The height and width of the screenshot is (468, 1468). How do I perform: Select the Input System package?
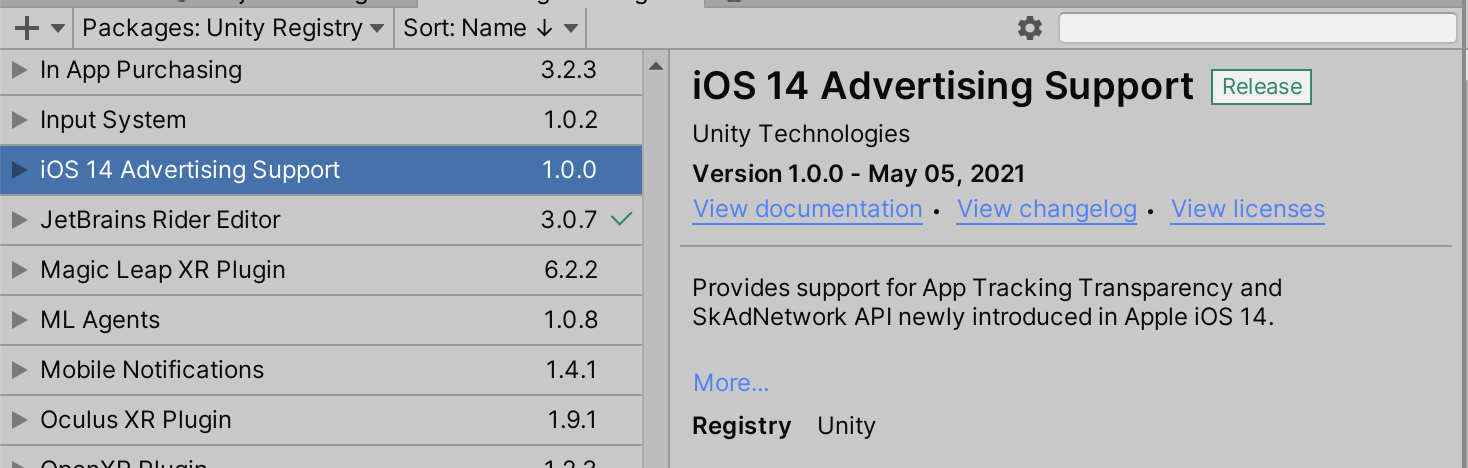320,120
